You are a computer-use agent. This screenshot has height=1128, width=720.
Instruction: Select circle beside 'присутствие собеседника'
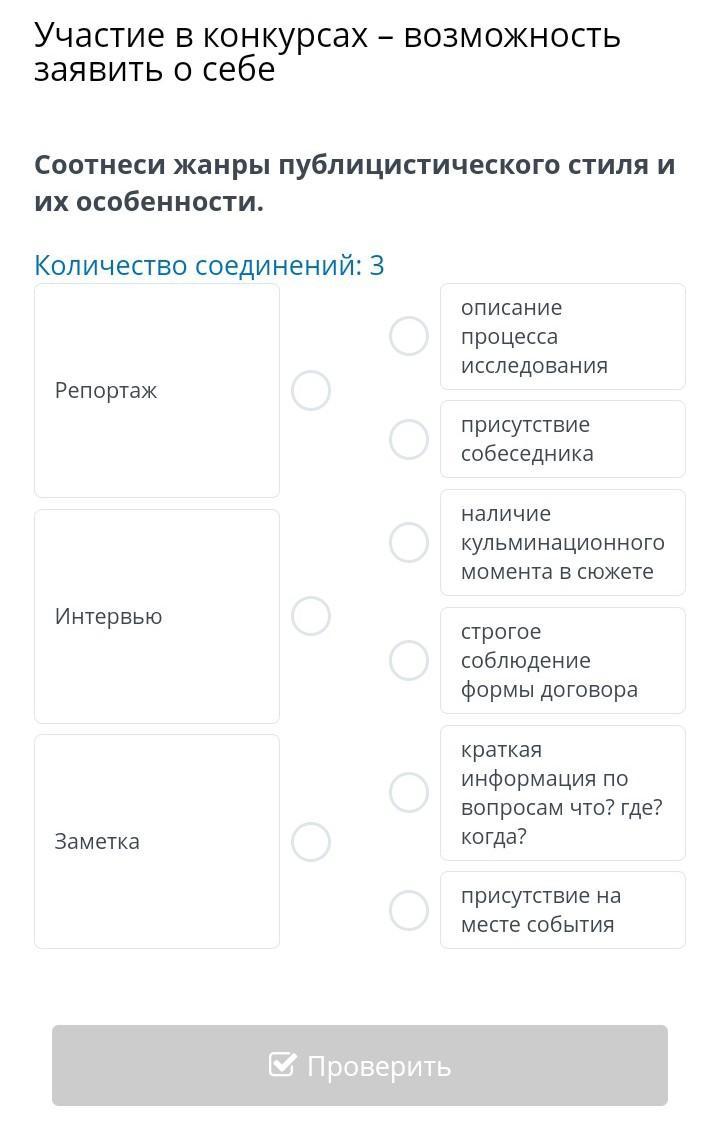pyautogui.click(x=409, y=439)
